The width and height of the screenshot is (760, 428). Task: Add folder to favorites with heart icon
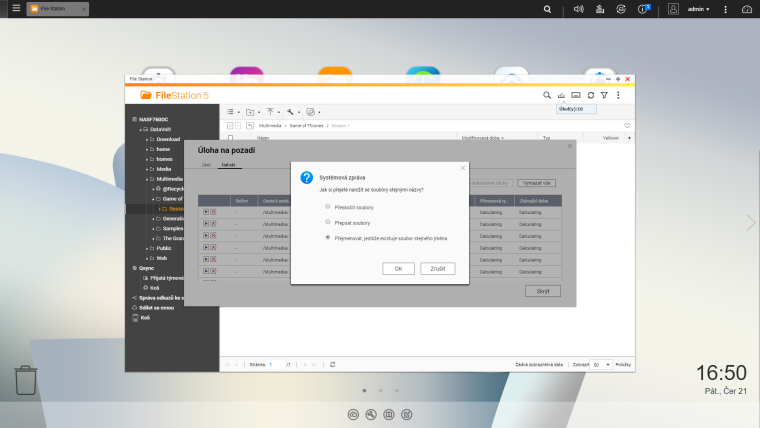point(627,126)
